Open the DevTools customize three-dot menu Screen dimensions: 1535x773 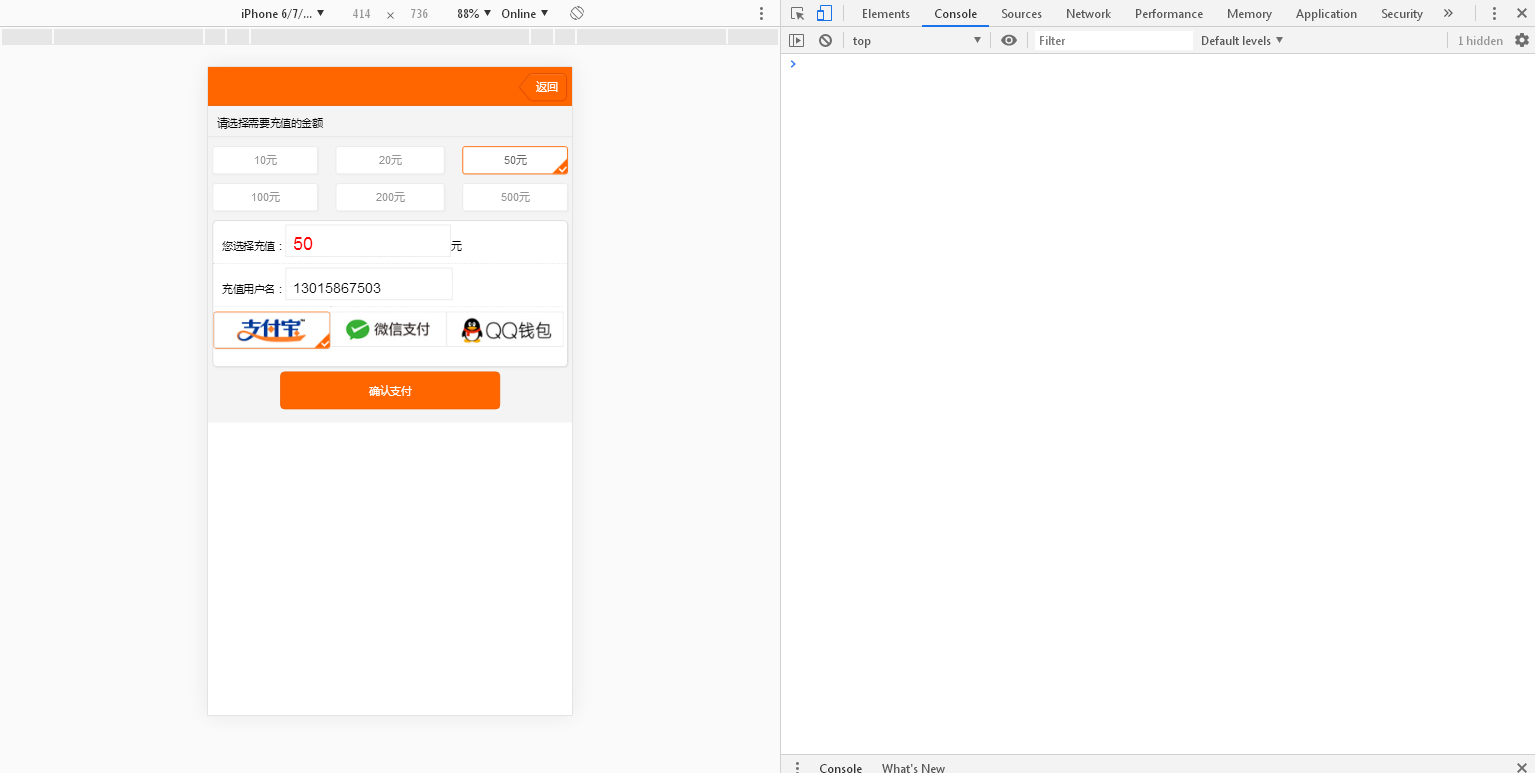[x=1494, y=14]
